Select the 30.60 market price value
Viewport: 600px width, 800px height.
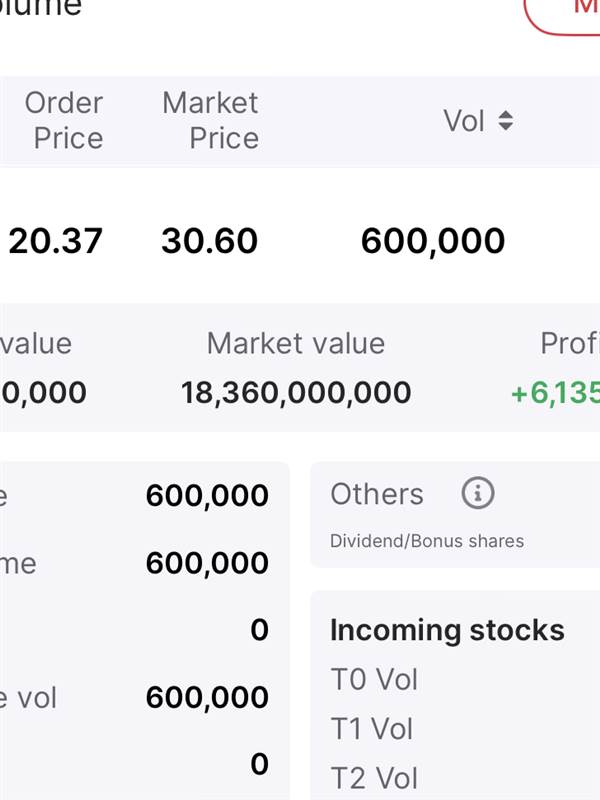[209, 241]
